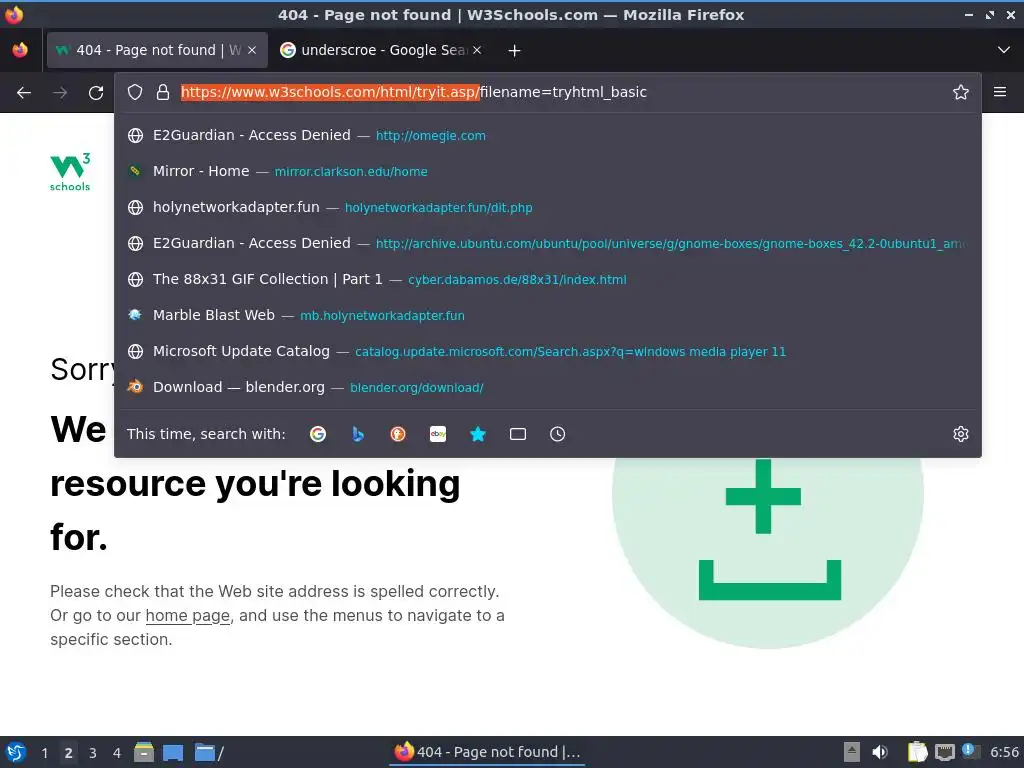This screenshot has height=768, width=1024.
Task: Select The 88x31 GIF Collection suggestion
Action: coord(547,279)
